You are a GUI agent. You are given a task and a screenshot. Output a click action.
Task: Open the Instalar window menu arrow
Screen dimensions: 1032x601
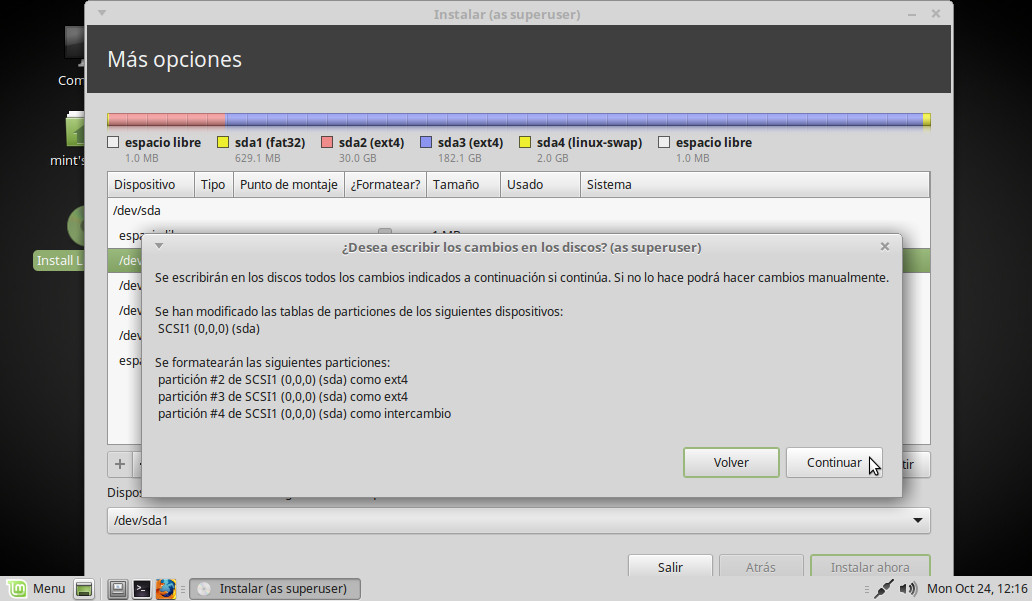pos(102,14)
